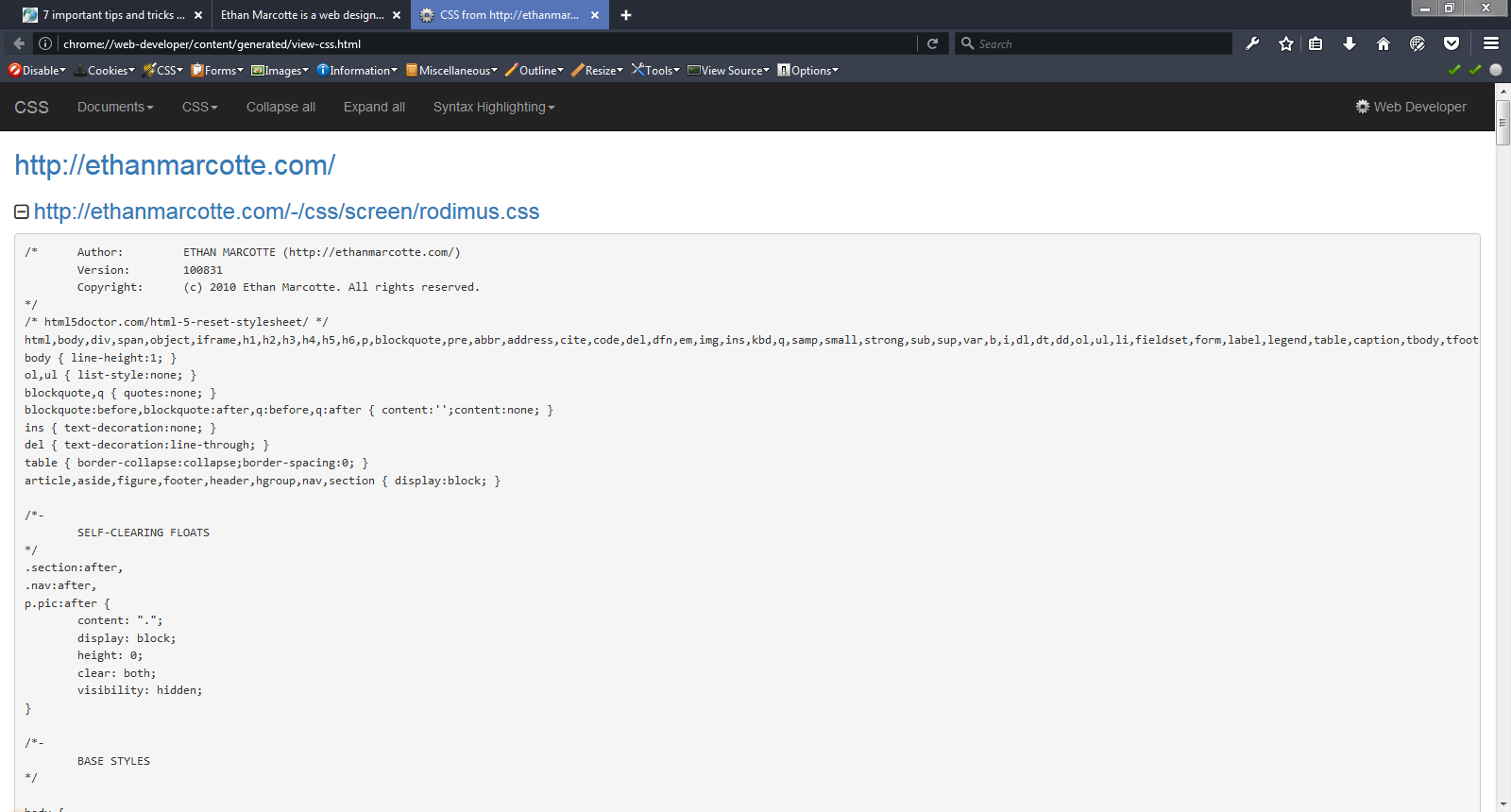Open the Documents dropdown in navbar
The width and height of the screenshot is (1511, 812).
115,107
